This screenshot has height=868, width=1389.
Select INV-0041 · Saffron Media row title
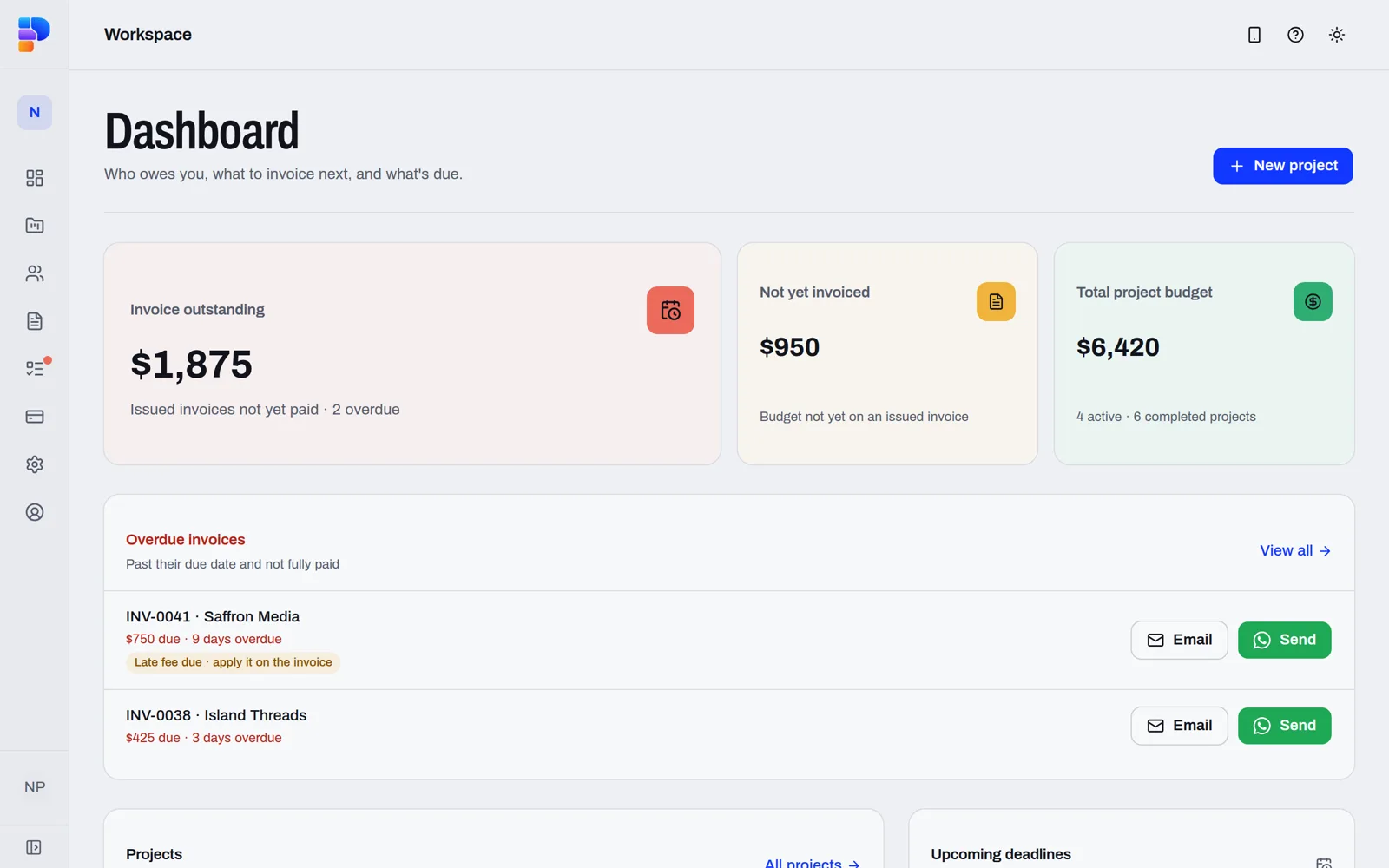coord(213,616)
